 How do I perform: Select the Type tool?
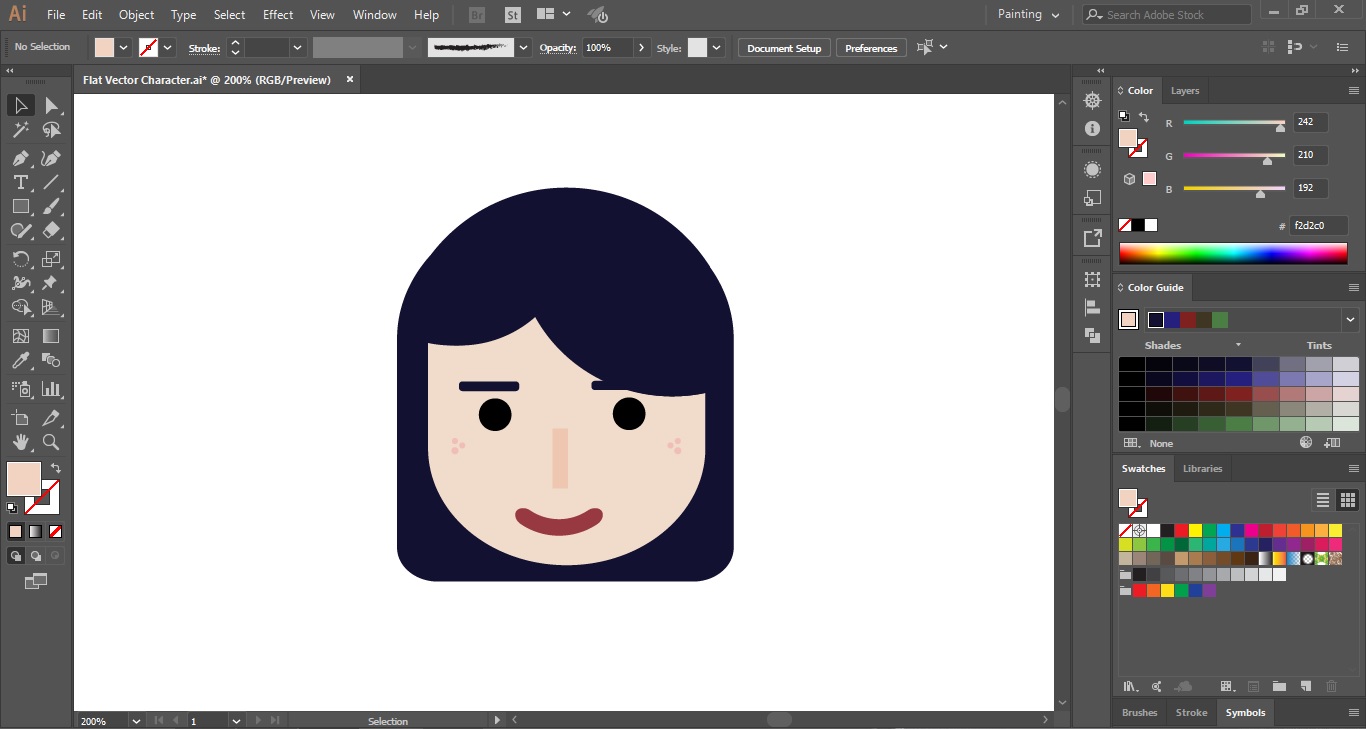point(20,182)
